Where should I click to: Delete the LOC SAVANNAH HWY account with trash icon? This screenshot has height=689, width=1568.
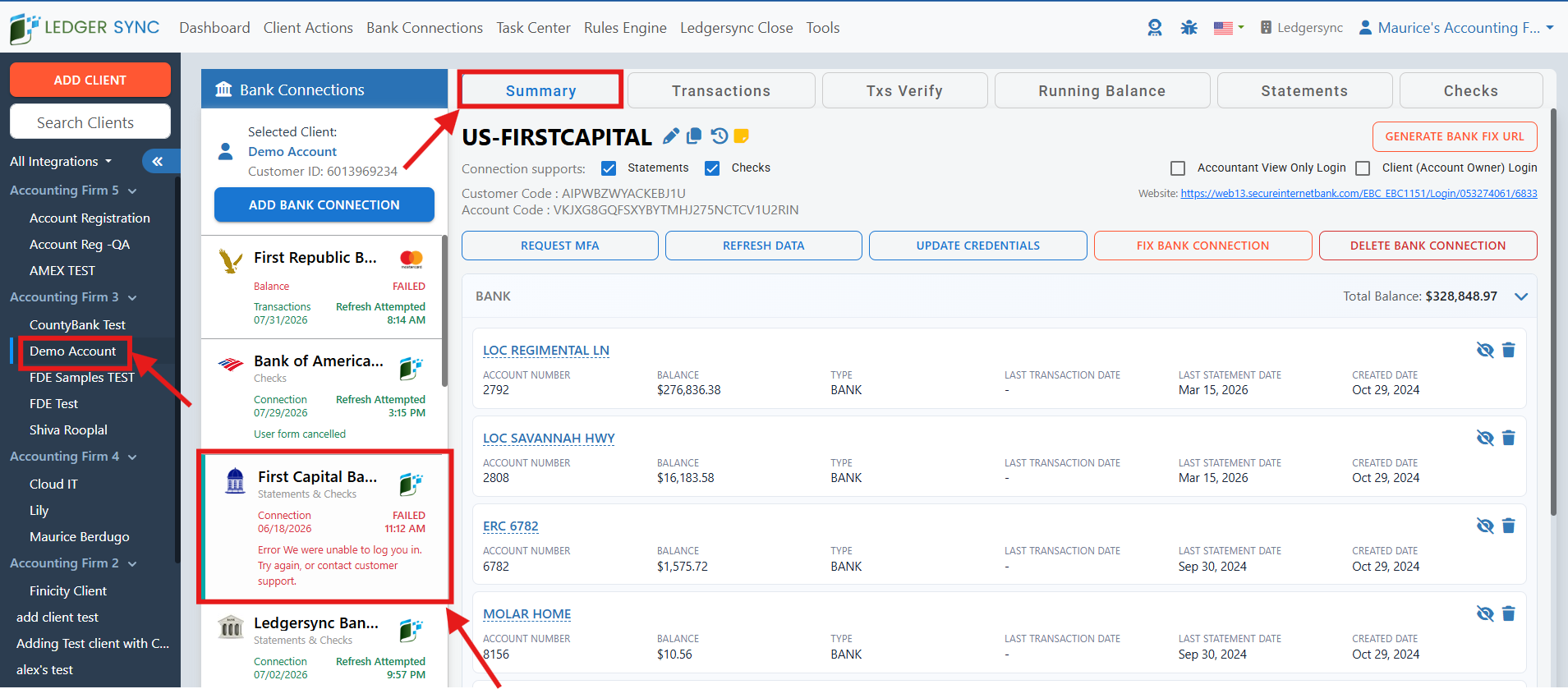[x=1508, y=438]
